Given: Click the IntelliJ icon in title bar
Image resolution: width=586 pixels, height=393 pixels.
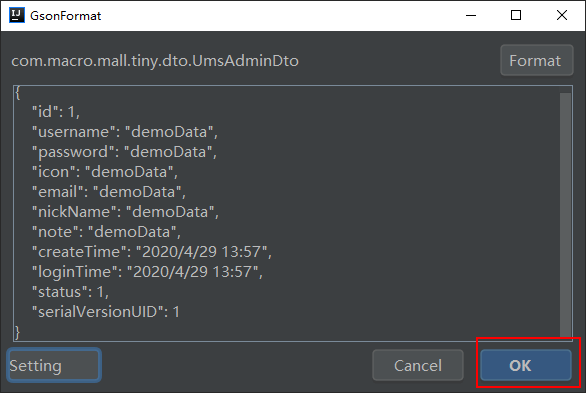Looking at the screenshot, I should point(16,15).
